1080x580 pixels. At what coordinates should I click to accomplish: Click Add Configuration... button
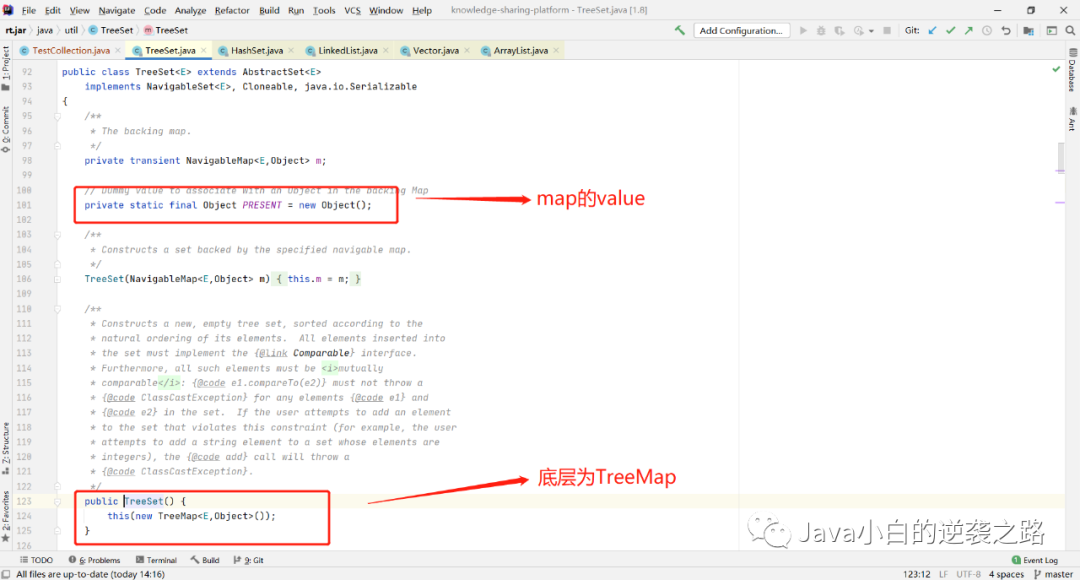point(741,30)
